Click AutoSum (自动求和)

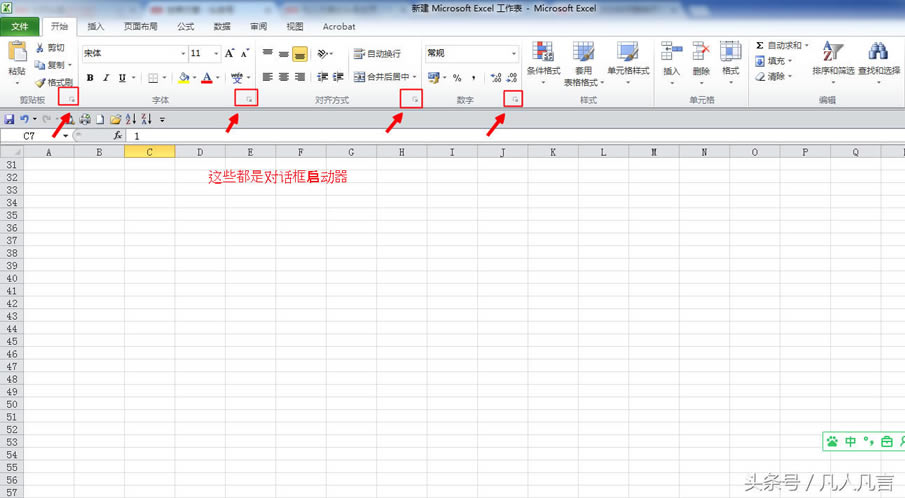point(781,46)
